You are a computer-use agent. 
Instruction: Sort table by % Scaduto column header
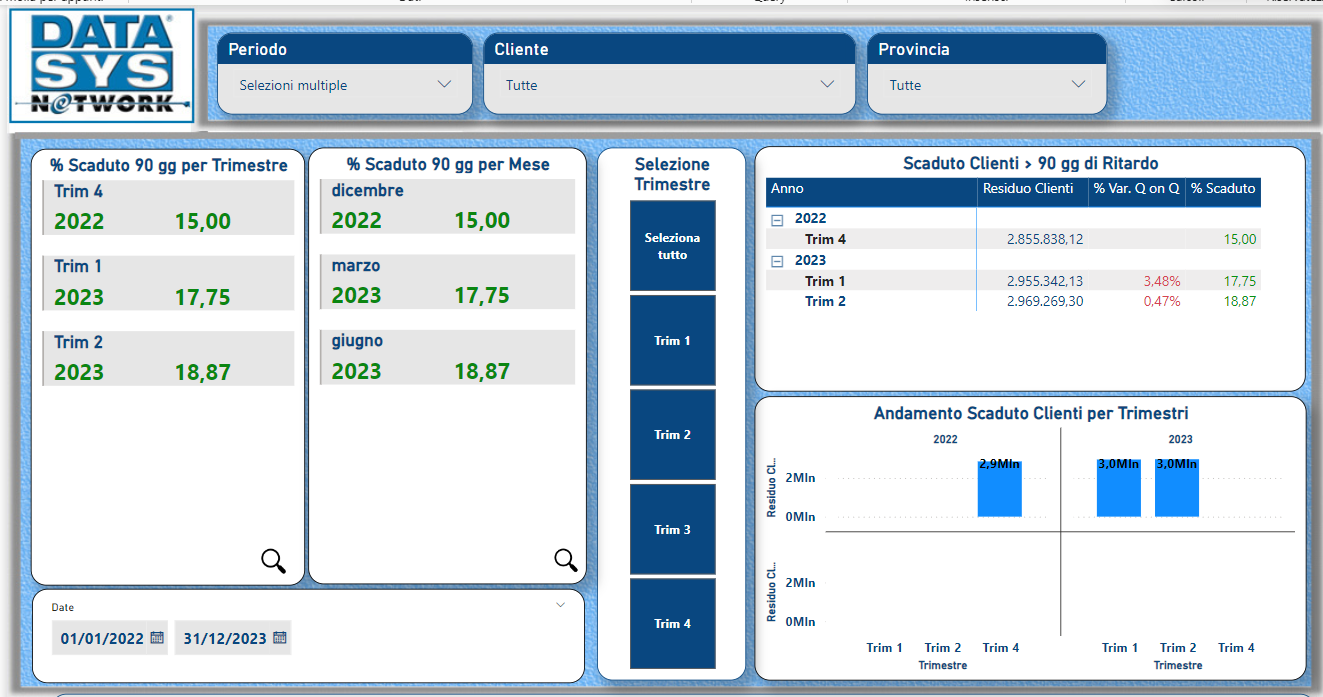point(1222,189)
